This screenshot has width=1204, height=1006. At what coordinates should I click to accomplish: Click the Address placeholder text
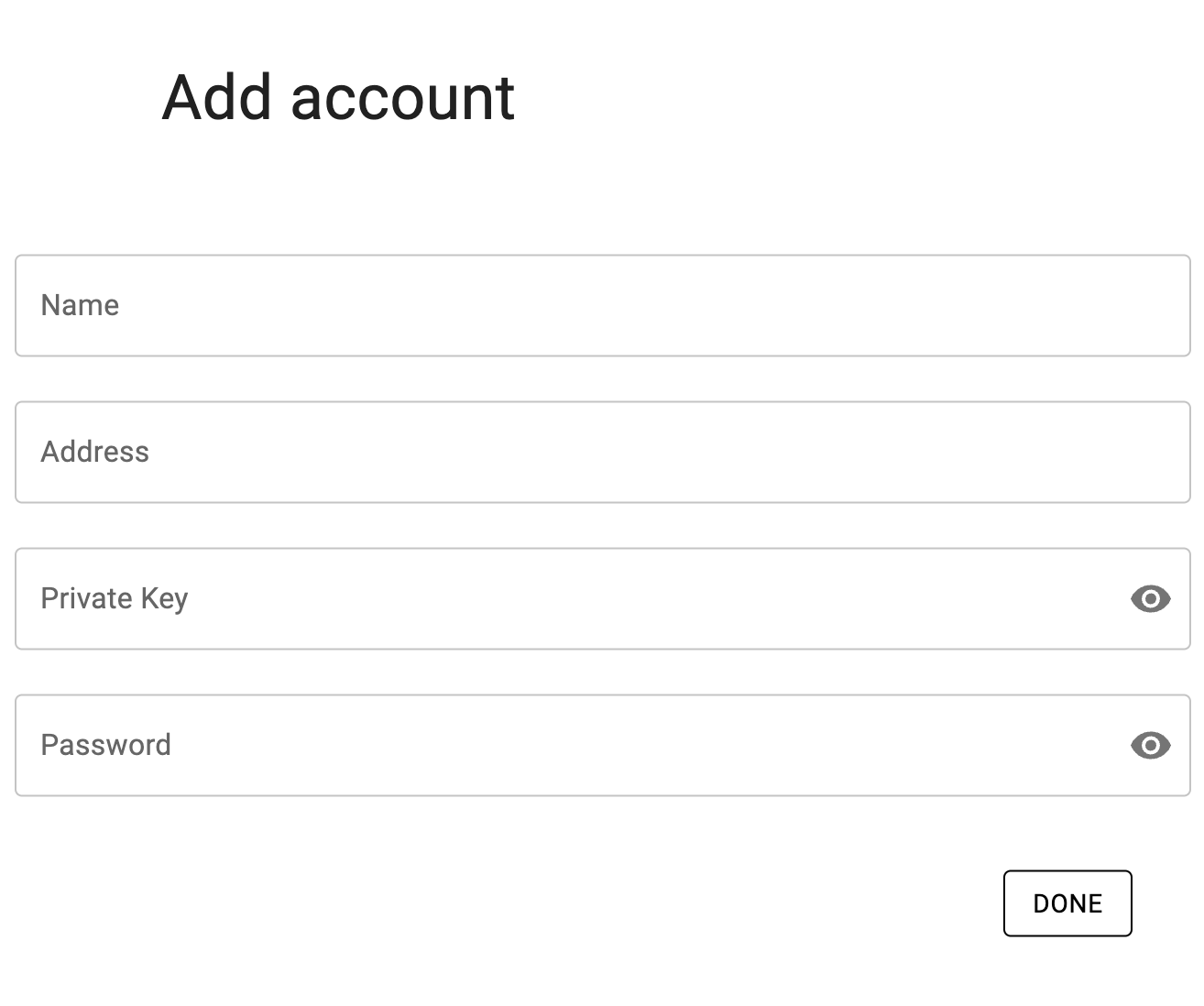94,453
